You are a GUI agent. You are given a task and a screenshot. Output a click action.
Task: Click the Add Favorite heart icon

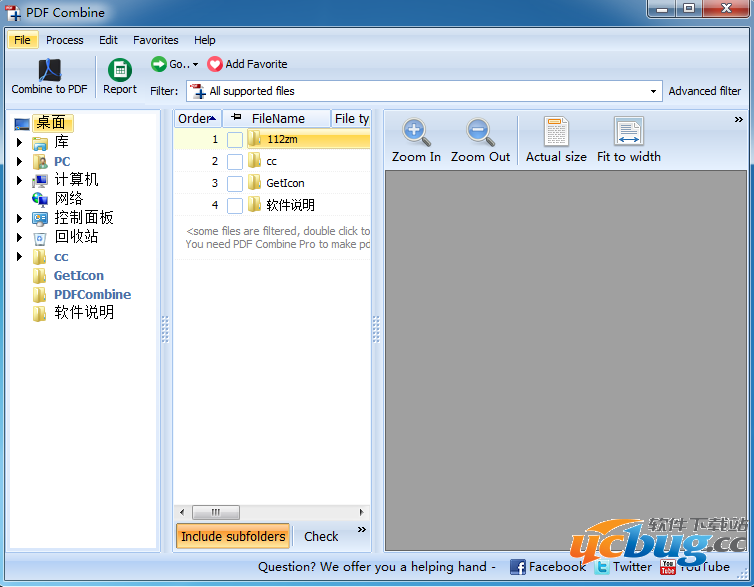pos(215,64)
